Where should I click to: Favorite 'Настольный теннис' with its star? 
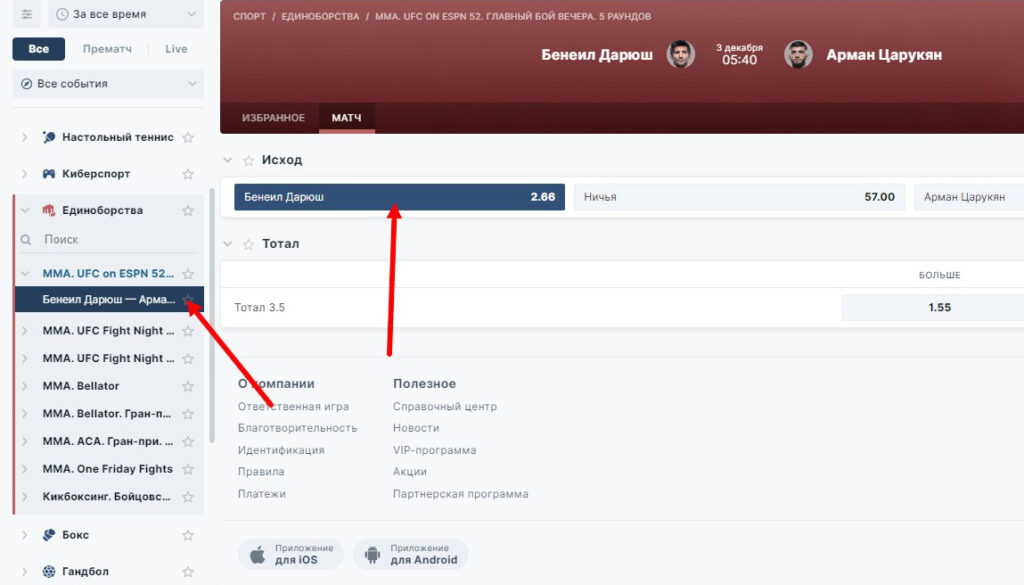188,137
